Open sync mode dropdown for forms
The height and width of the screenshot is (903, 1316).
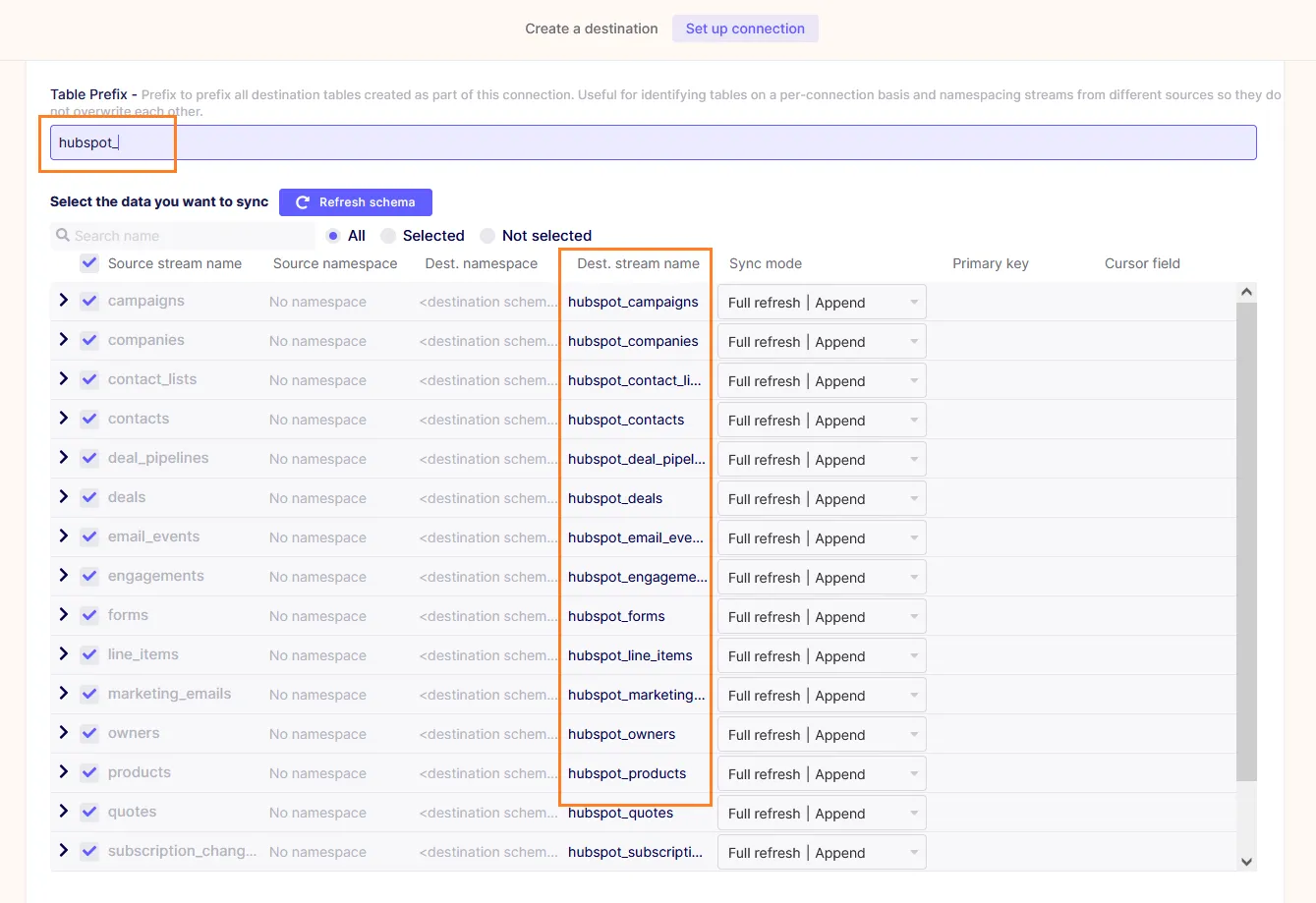[x=822, y=617]
